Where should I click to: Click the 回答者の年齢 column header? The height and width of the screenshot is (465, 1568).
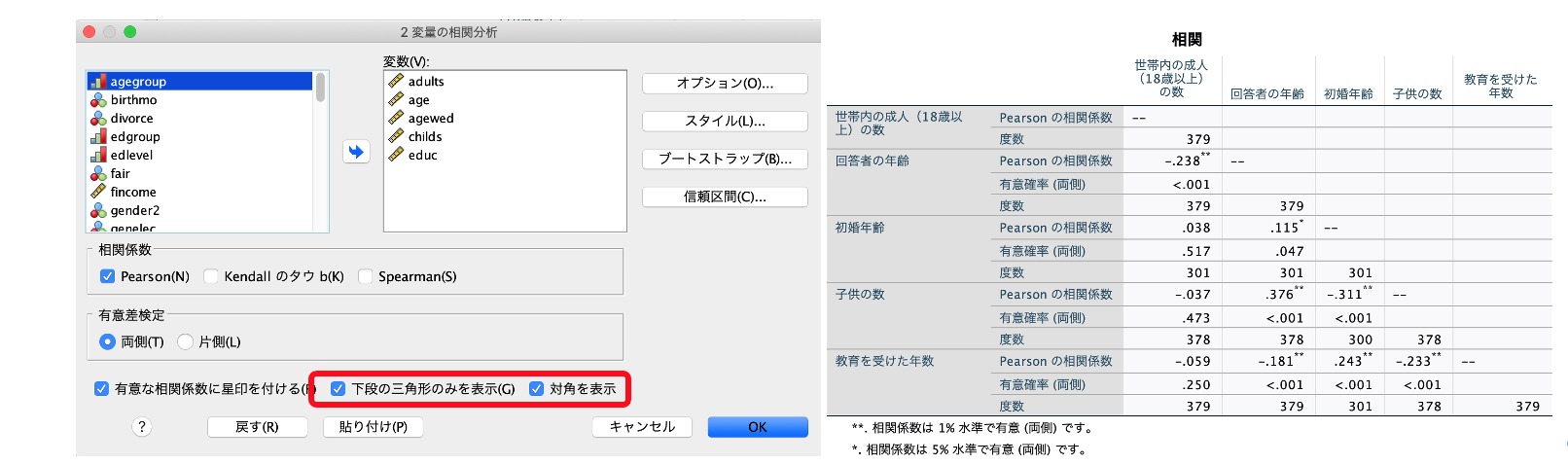point(1267,94)
